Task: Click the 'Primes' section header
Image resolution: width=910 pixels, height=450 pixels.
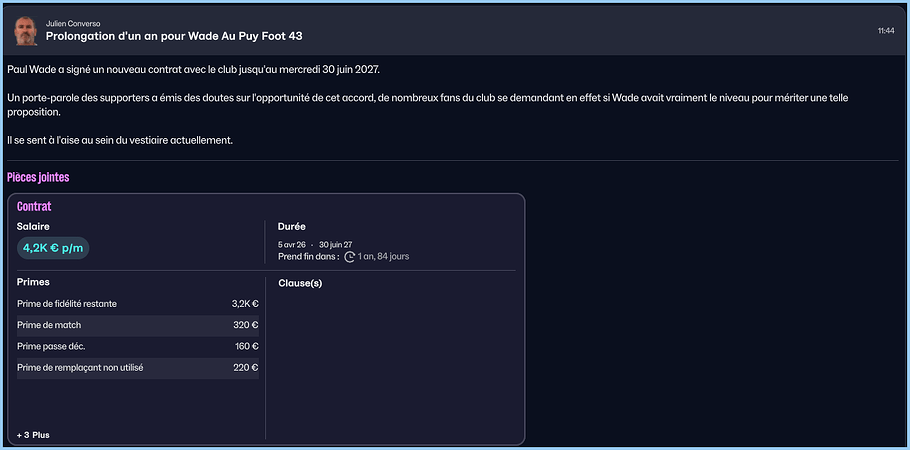Action: click(x=33, y=282)
